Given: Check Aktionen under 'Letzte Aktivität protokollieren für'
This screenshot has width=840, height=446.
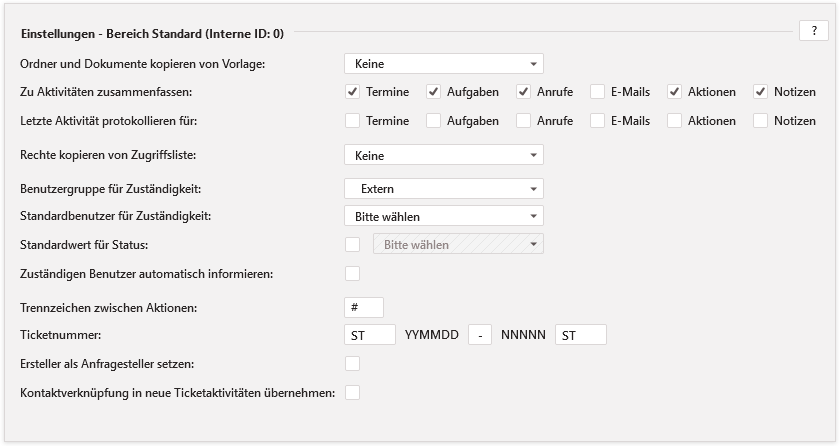Looking at the screenshot, I should coord(674,121).
